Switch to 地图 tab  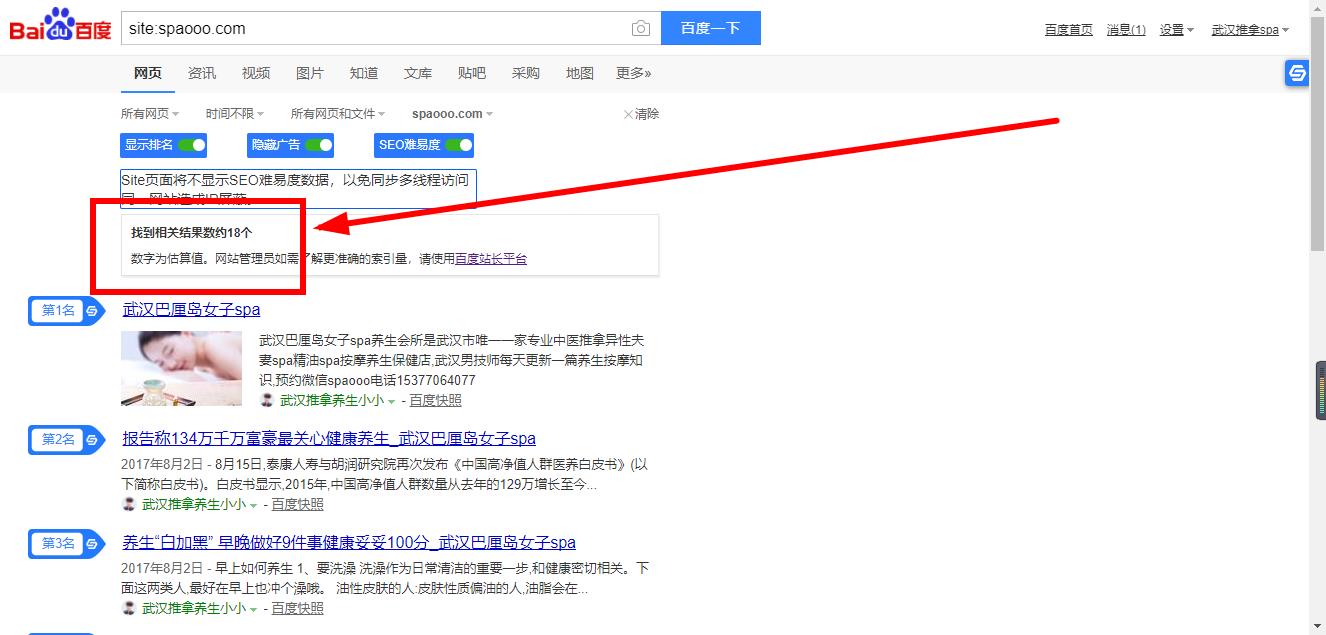(580, 73)
